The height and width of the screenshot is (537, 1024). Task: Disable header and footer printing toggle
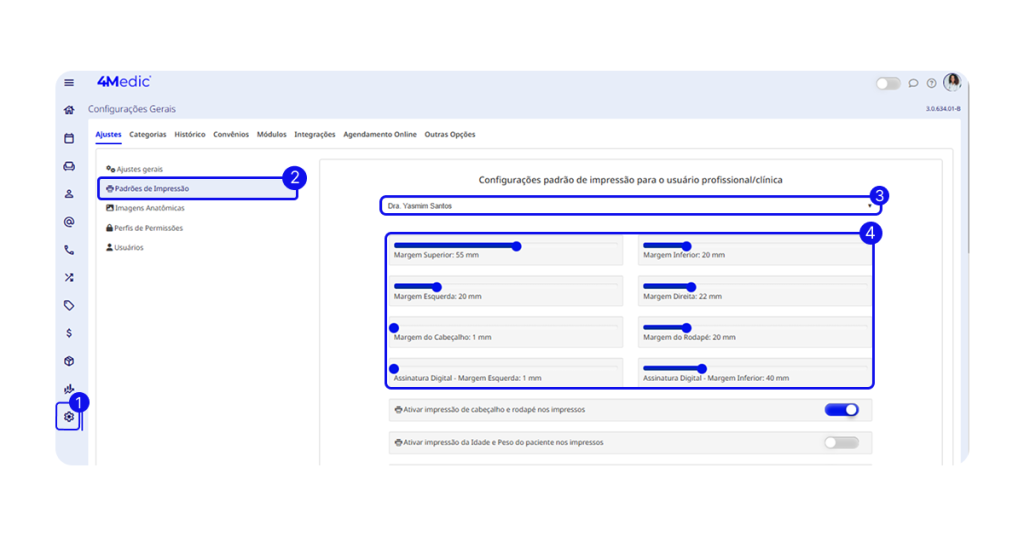coord(841,410)
